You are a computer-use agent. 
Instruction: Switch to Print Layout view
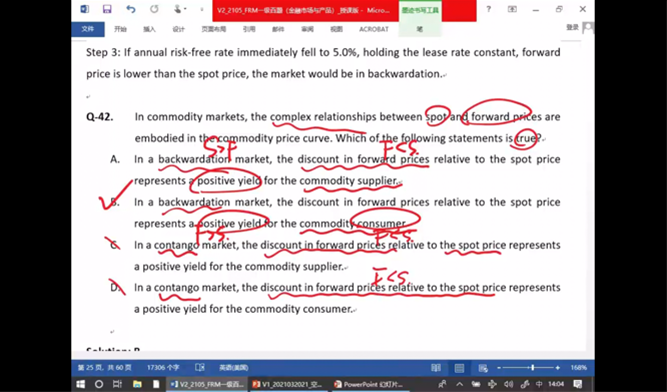tap(459, 368)
